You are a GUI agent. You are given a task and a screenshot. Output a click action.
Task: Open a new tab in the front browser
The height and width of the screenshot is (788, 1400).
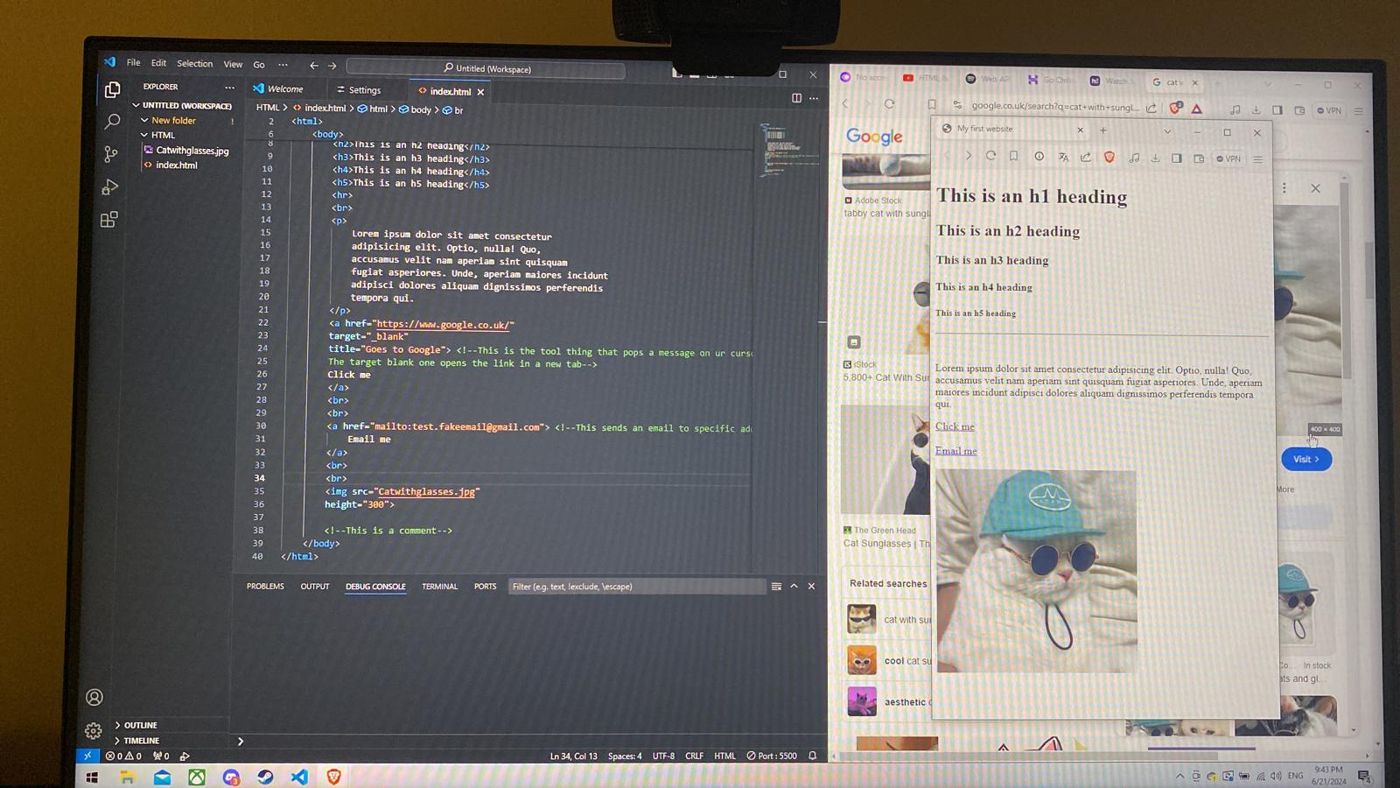tap(1103, 130)
